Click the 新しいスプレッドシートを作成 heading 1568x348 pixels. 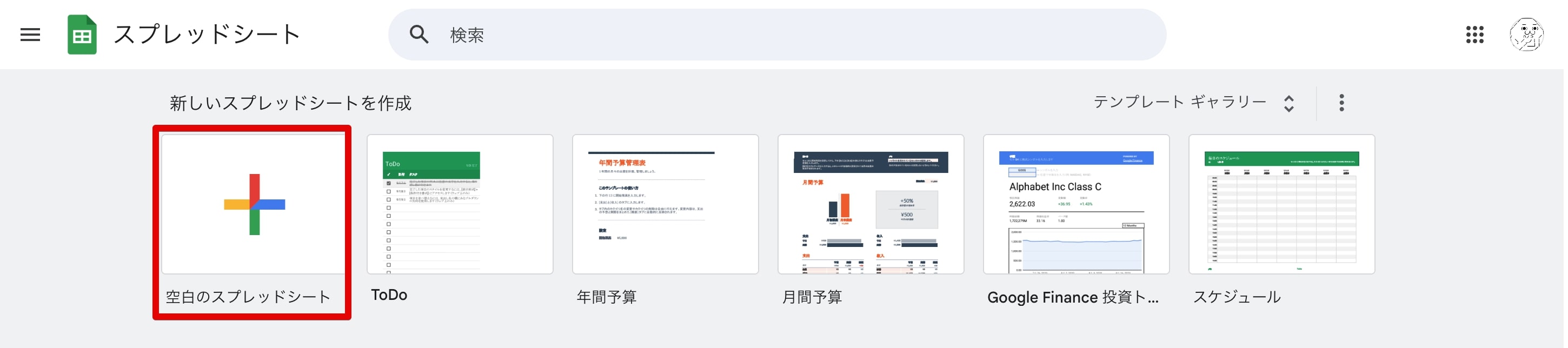coord(291,103)
